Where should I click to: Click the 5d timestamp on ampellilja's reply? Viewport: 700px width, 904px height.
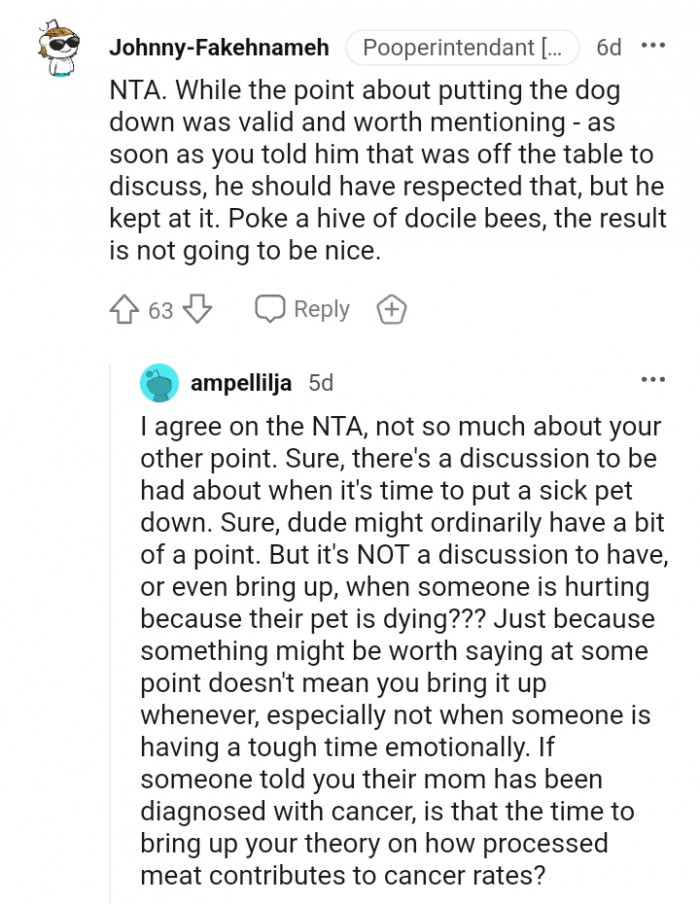320,382
